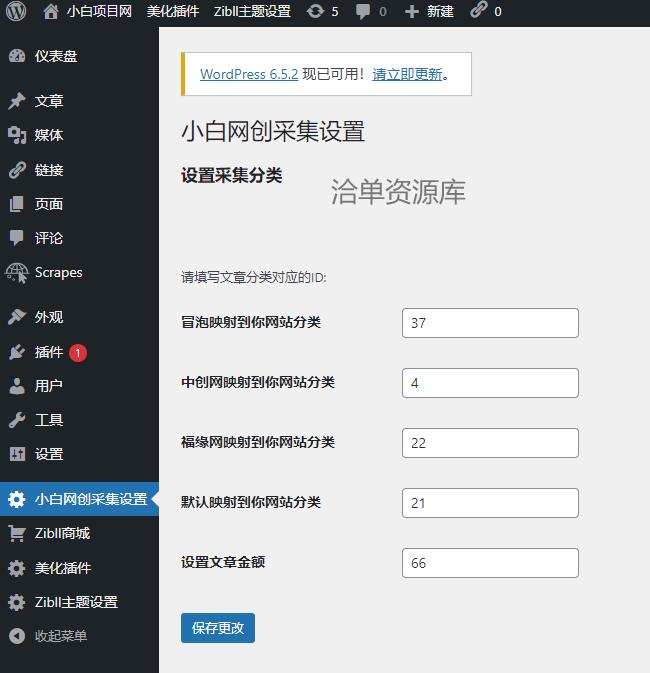Click the WordPress 6.5.2 link

(249, 74)
